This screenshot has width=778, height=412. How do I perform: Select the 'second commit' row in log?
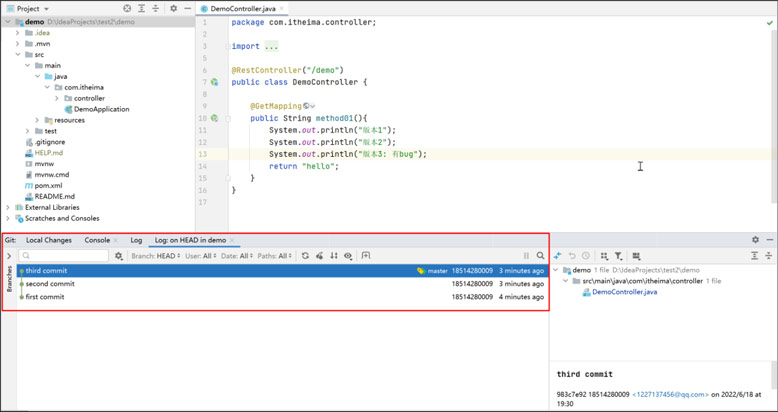click(283, 284)
